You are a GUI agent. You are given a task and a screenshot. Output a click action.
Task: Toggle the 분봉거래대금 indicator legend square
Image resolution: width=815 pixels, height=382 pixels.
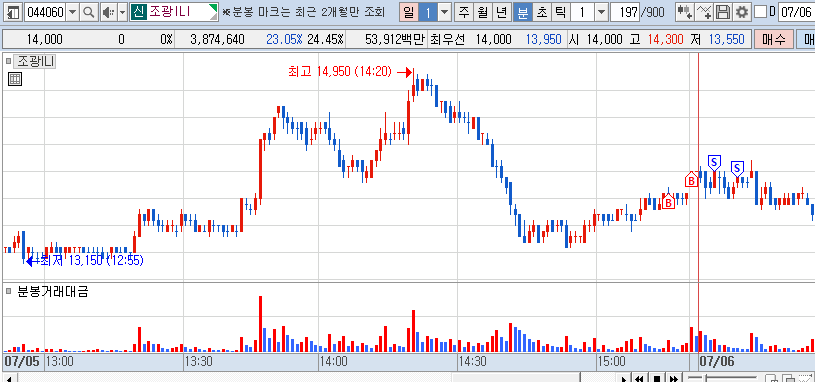point(8,291)
